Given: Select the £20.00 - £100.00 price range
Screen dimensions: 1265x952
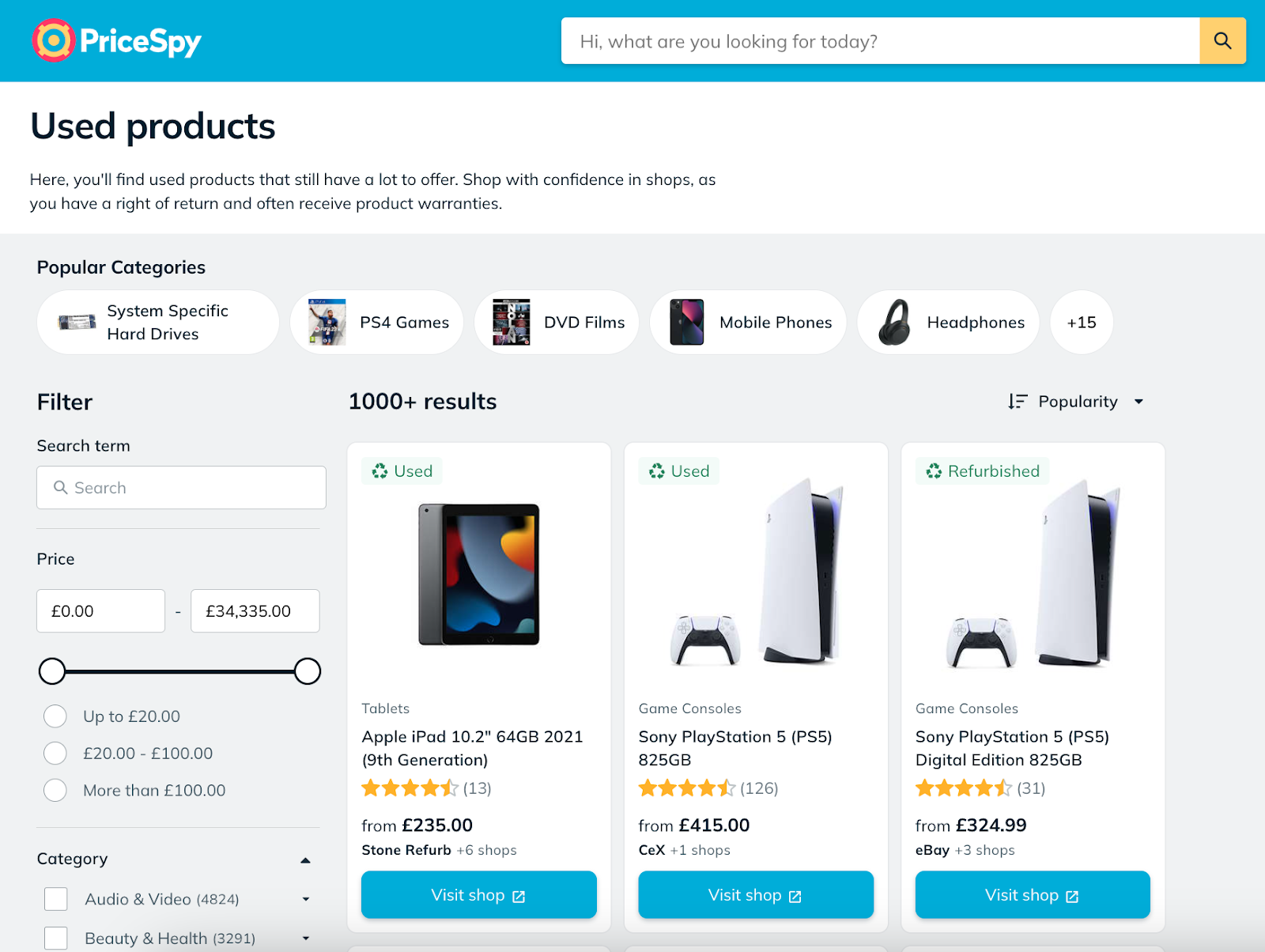Looking at the screenshot, I should [x=55, y=754].
